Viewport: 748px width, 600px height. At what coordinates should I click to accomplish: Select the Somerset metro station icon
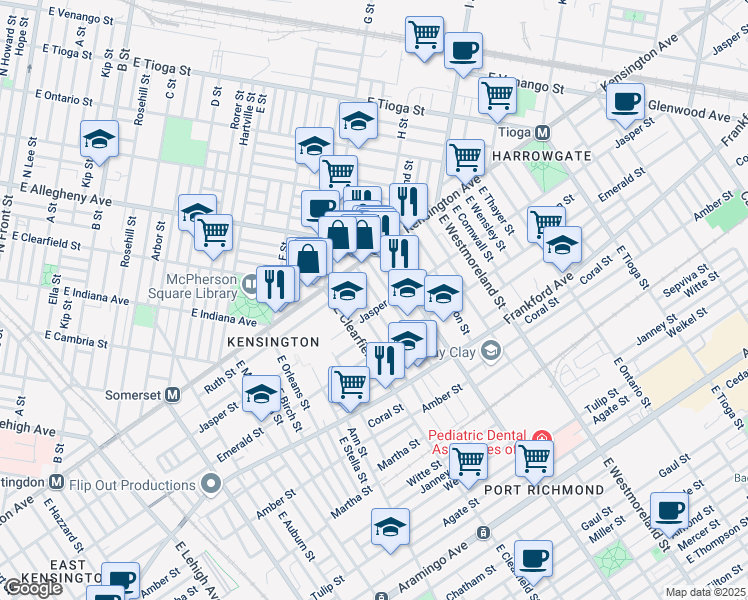[x=172, y=395]
